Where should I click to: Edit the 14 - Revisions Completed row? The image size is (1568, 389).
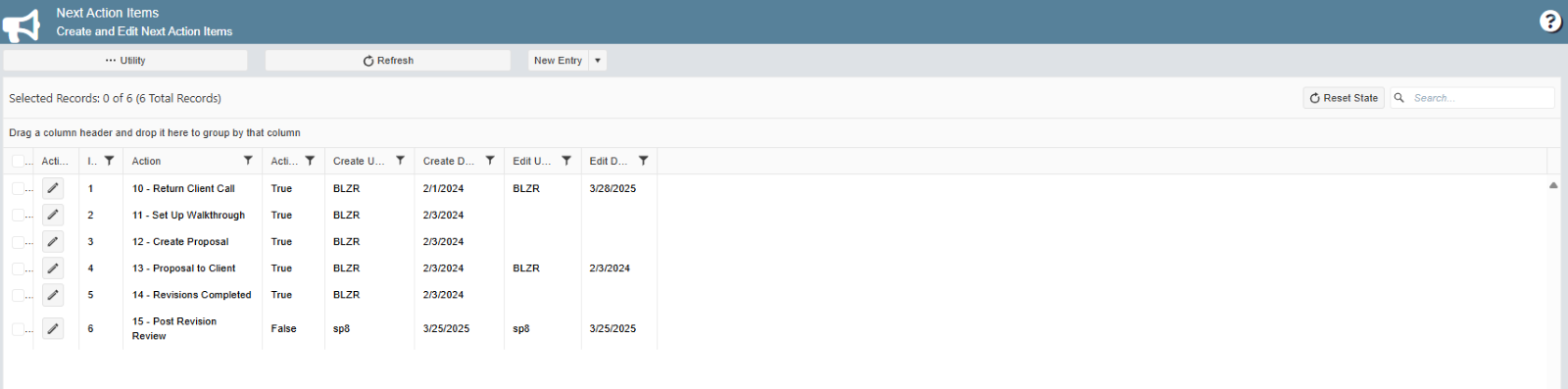pos(53,294)
